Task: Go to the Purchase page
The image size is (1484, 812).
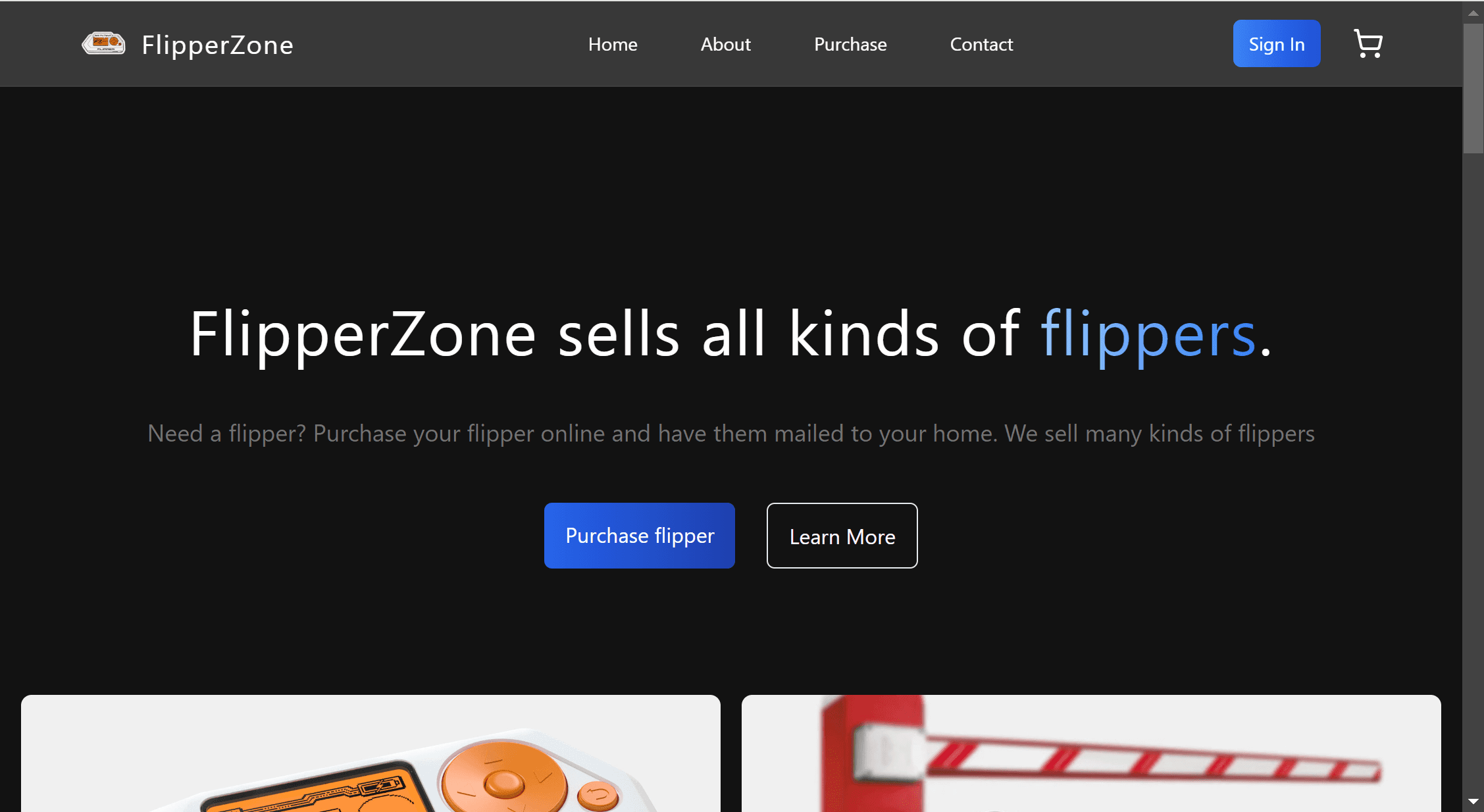Action: [x=850, y=44]
